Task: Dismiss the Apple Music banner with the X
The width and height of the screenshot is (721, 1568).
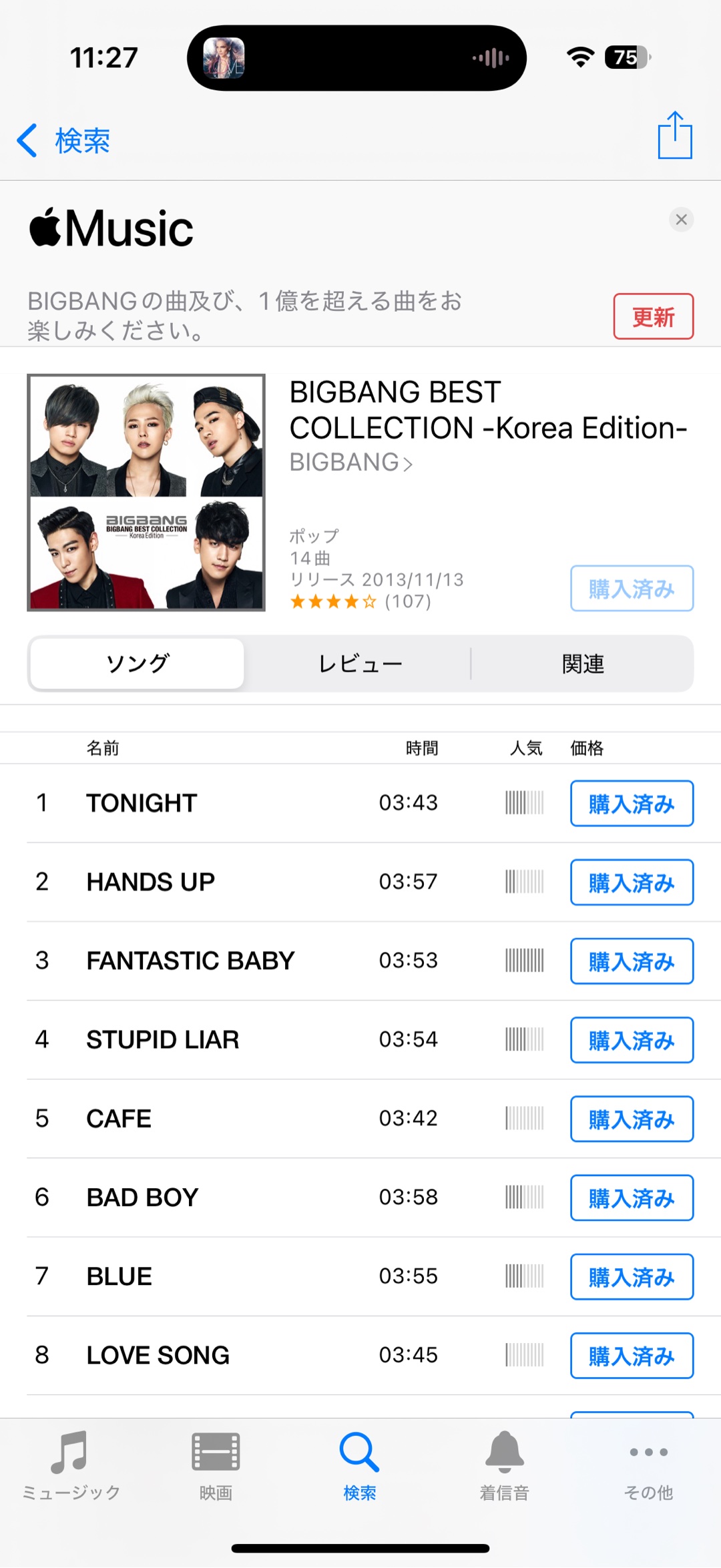Action: tap(681, 220)
